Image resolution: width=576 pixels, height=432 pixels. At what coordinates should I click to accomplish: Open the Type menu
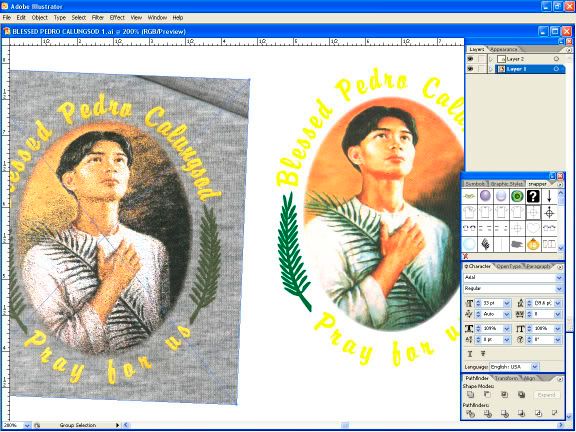pyautogui.click(x=60, y=17)
